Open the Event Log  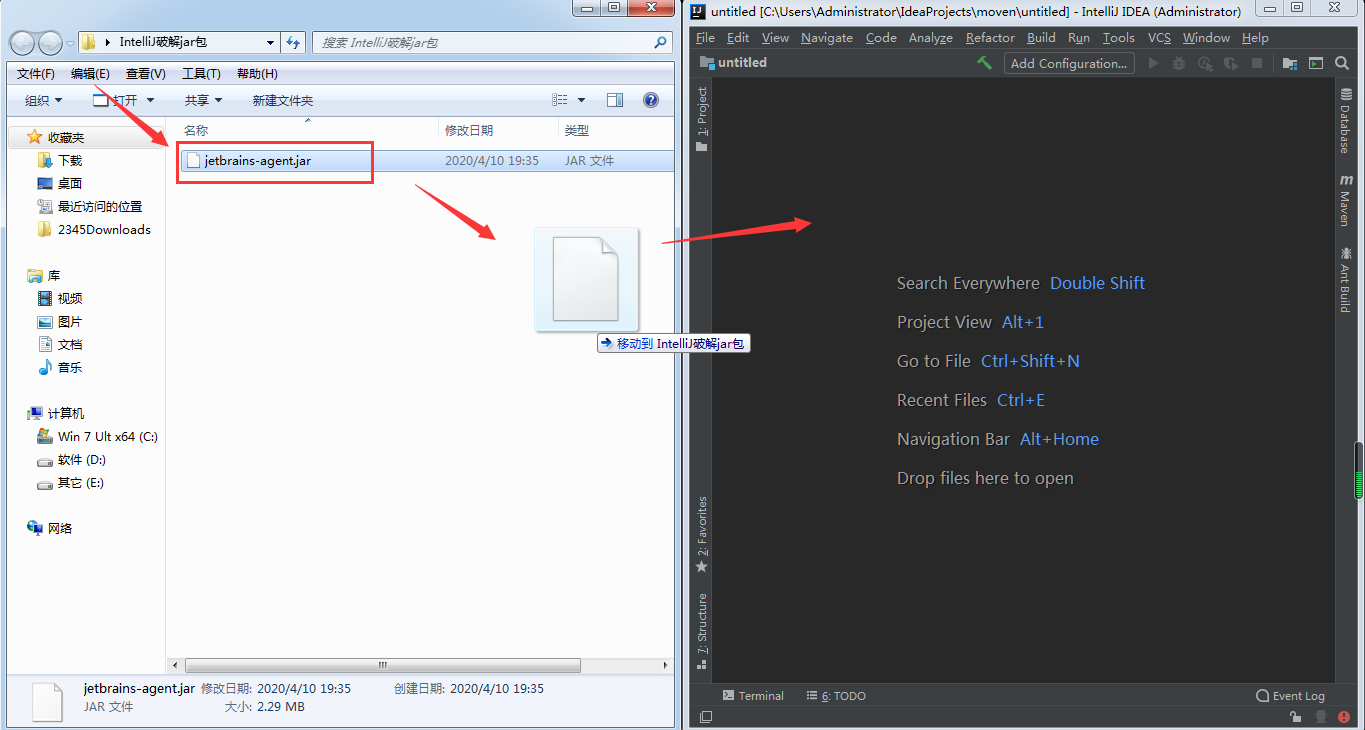1291,696
